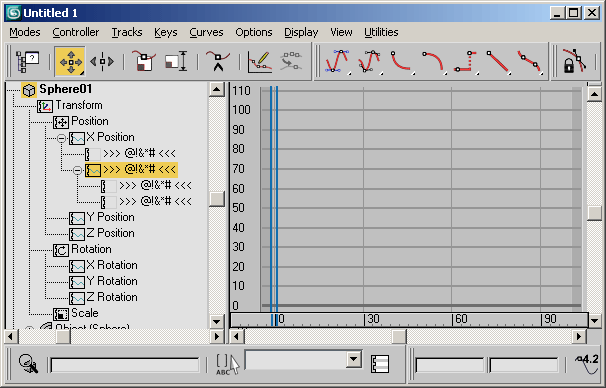Open the Controller menu
Screen dimensions: 606x388
tap(76, 32)
